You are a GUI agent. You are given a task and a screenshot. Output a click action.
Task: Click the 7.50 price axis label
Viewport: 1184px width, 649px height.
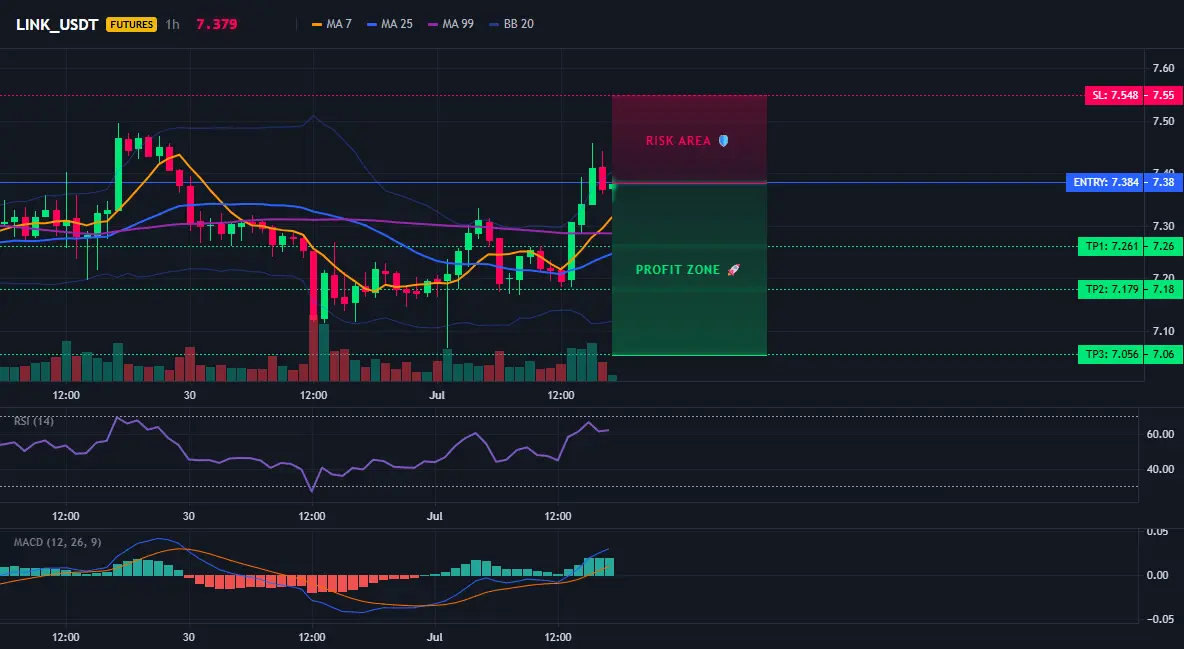coord(1163,121)
